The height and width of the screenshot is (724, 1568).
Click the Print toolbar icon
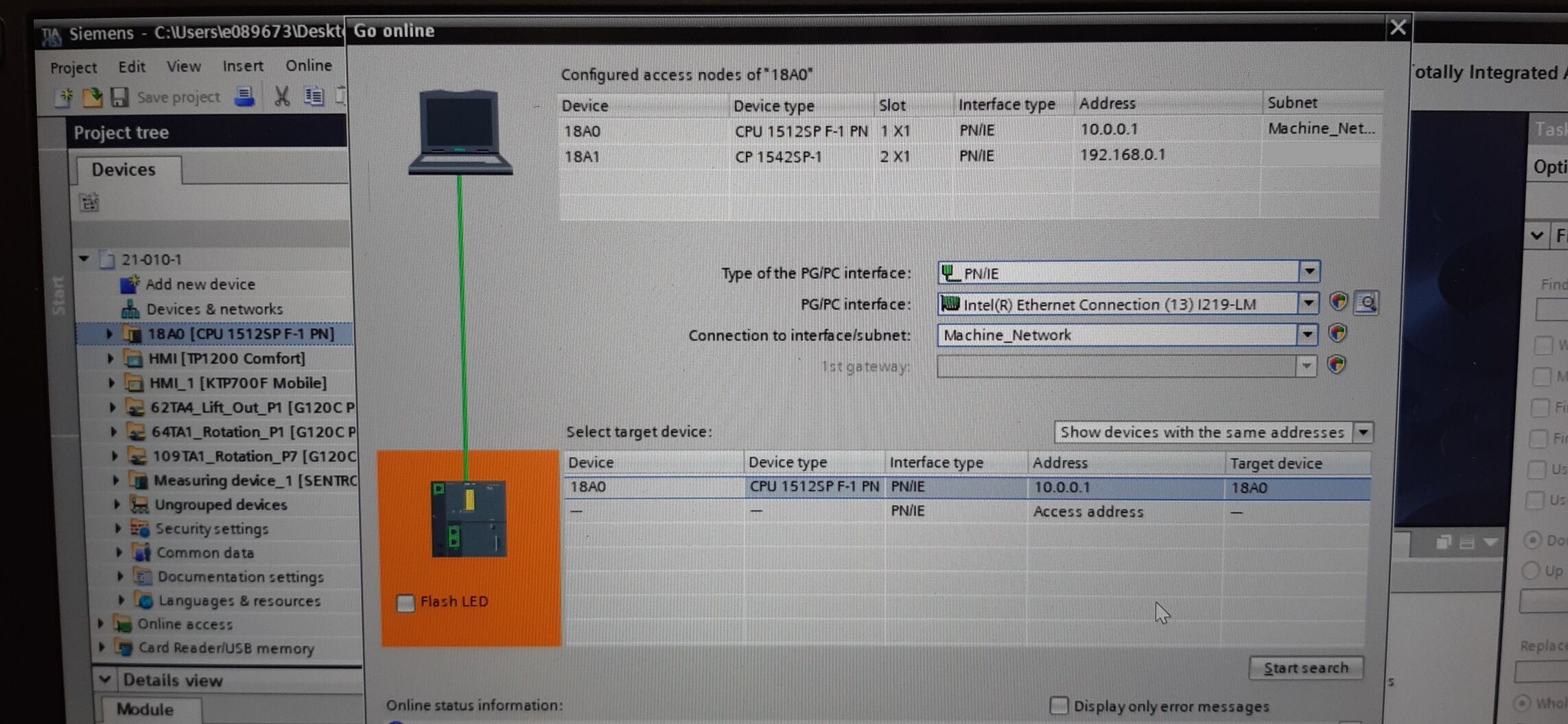[244, 97]
